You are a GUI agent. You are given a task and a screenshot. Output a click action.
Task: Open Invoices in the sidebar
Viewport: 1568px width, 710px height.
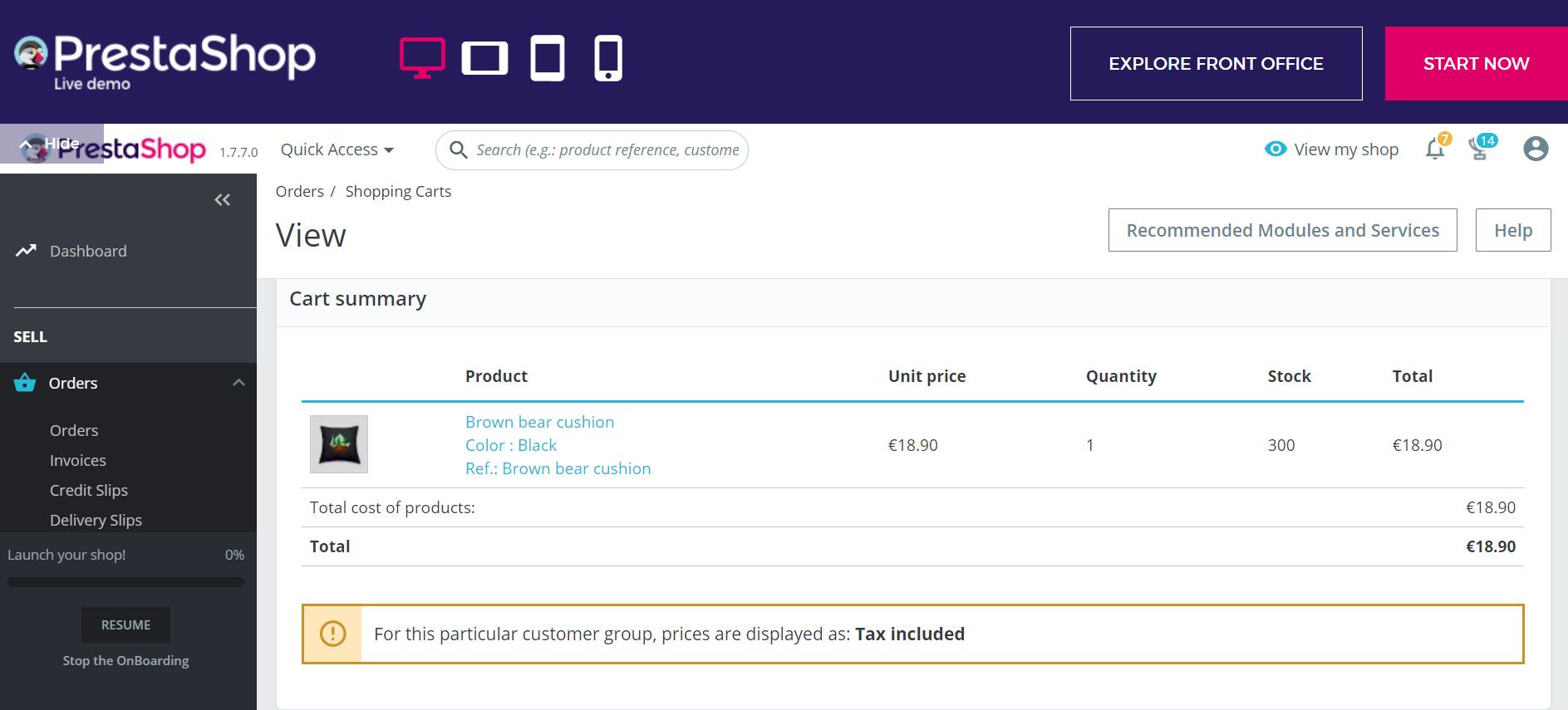[x=78, y=461]
